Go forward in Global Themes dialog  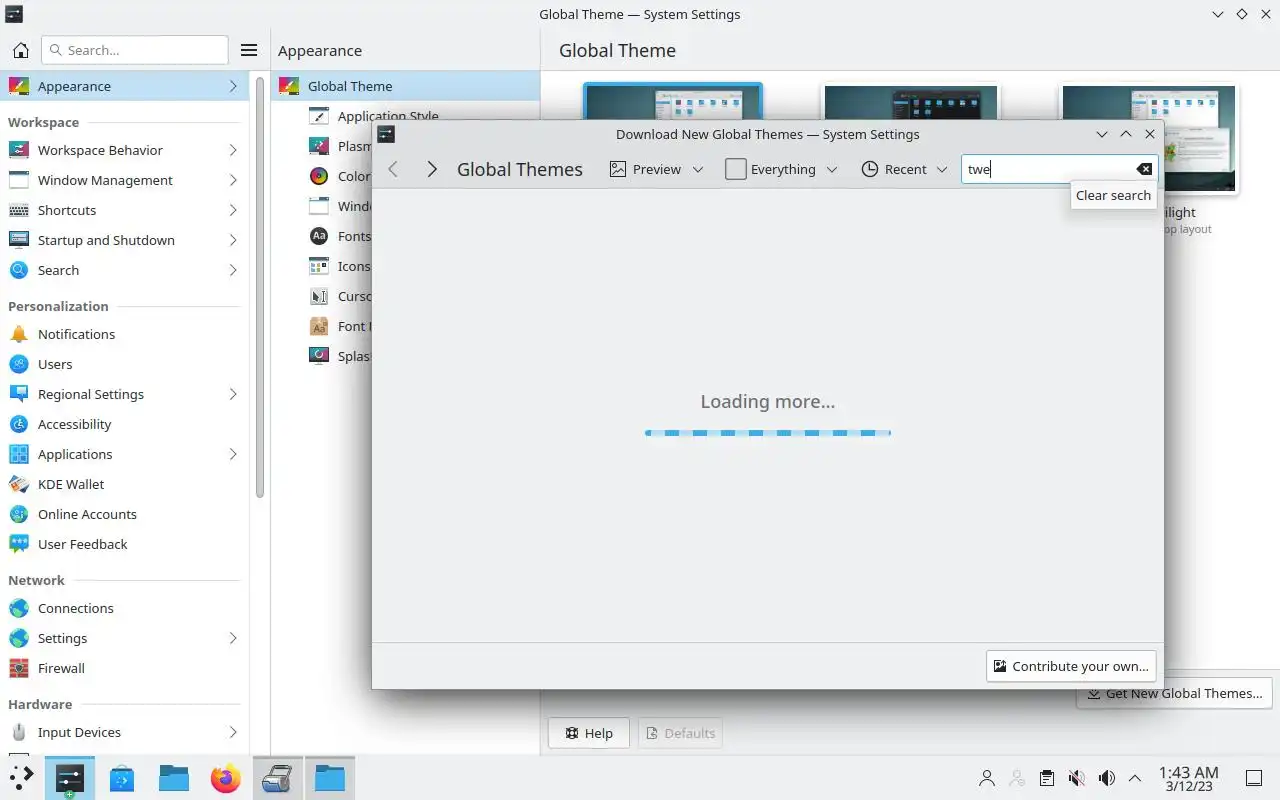pyautogui.click(x=432, y=169)
